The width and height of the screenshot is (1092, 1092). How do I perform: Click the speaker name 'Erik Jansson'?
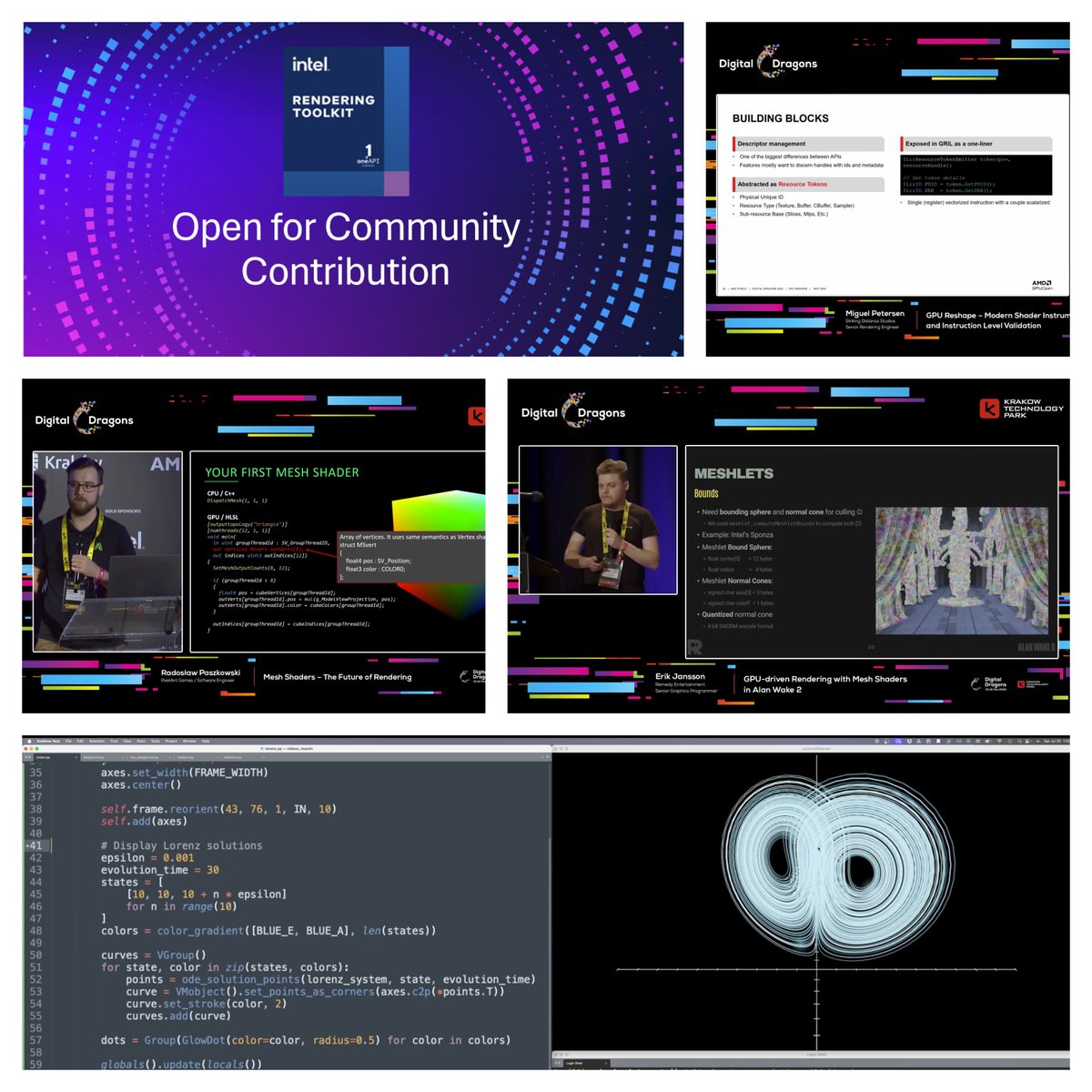[x=680, y=676]
